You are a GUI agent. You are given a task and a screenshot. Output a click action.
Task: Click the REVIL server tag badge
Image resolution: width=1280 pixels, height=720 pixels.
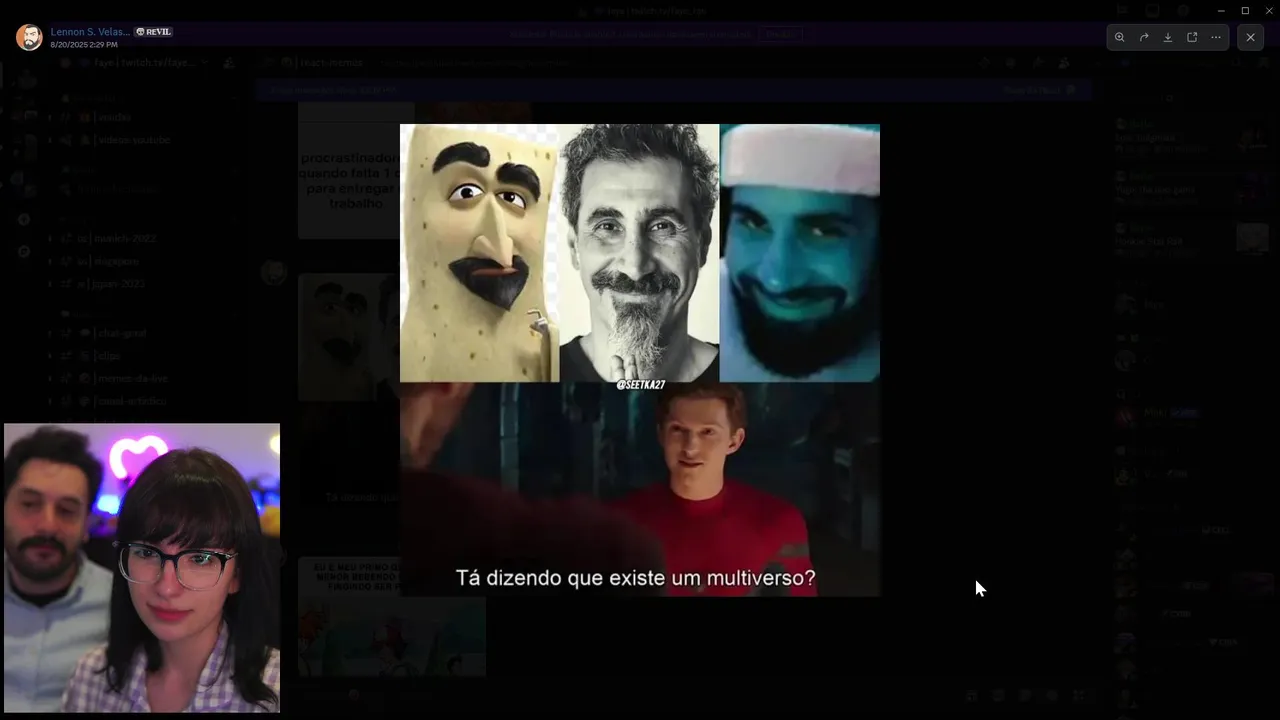[154, 32]
